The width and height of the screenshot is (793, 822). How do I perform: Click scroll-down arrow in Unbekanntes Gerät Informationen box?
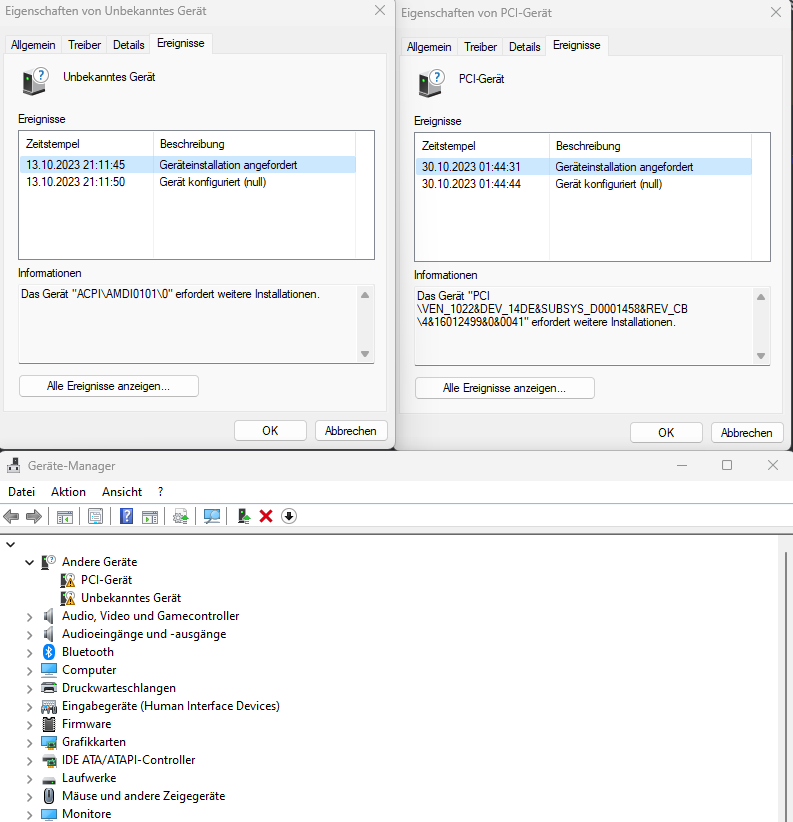click(x=365, y=354)
